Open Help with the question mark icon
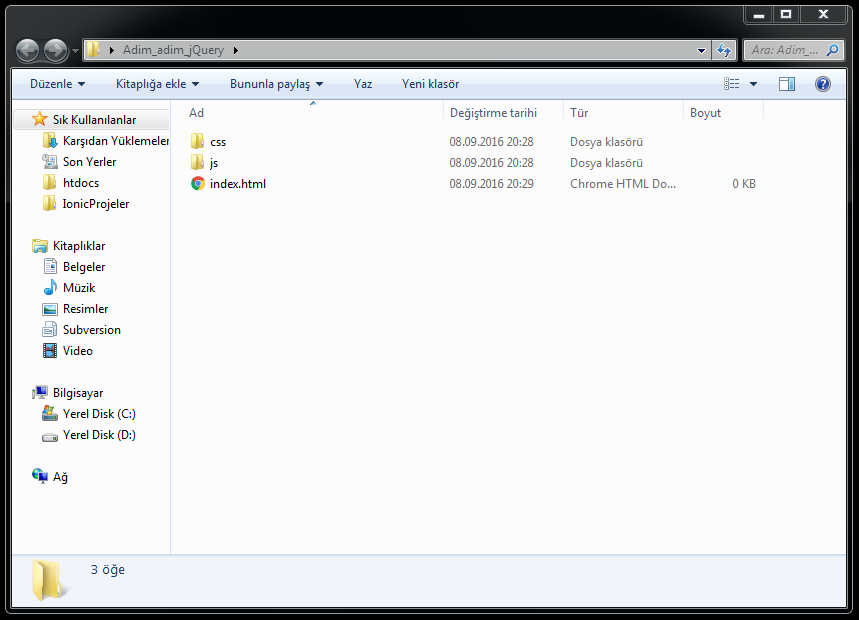The image size is (859, 620). [x=822, y=84]
